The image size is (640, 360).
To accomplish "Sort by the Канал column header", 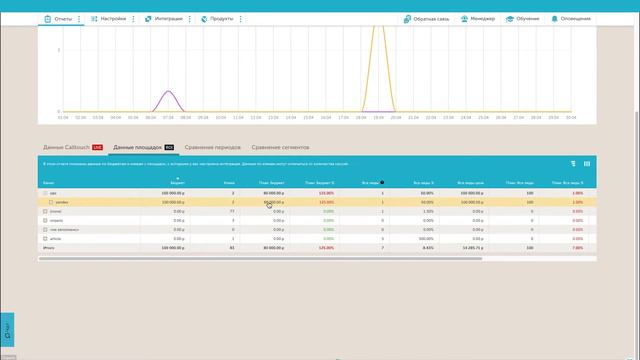I will 49,183.
